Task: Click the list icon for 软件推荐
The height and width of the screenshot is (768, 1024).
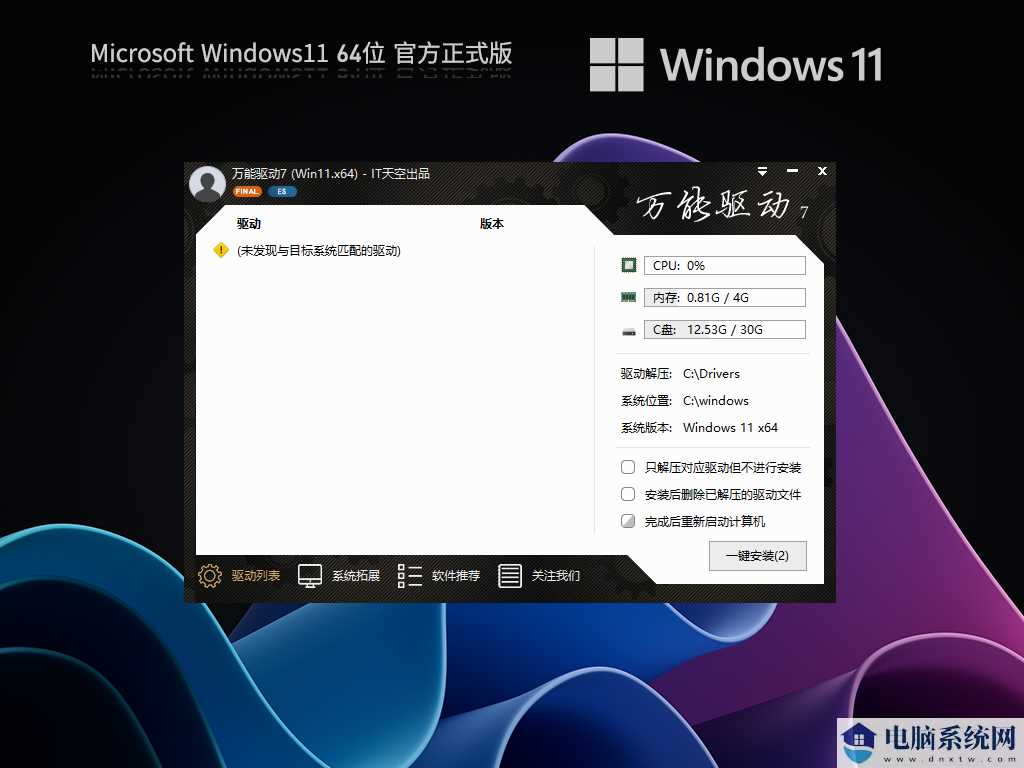Action: pyautogui.click(x=409, y=575)
